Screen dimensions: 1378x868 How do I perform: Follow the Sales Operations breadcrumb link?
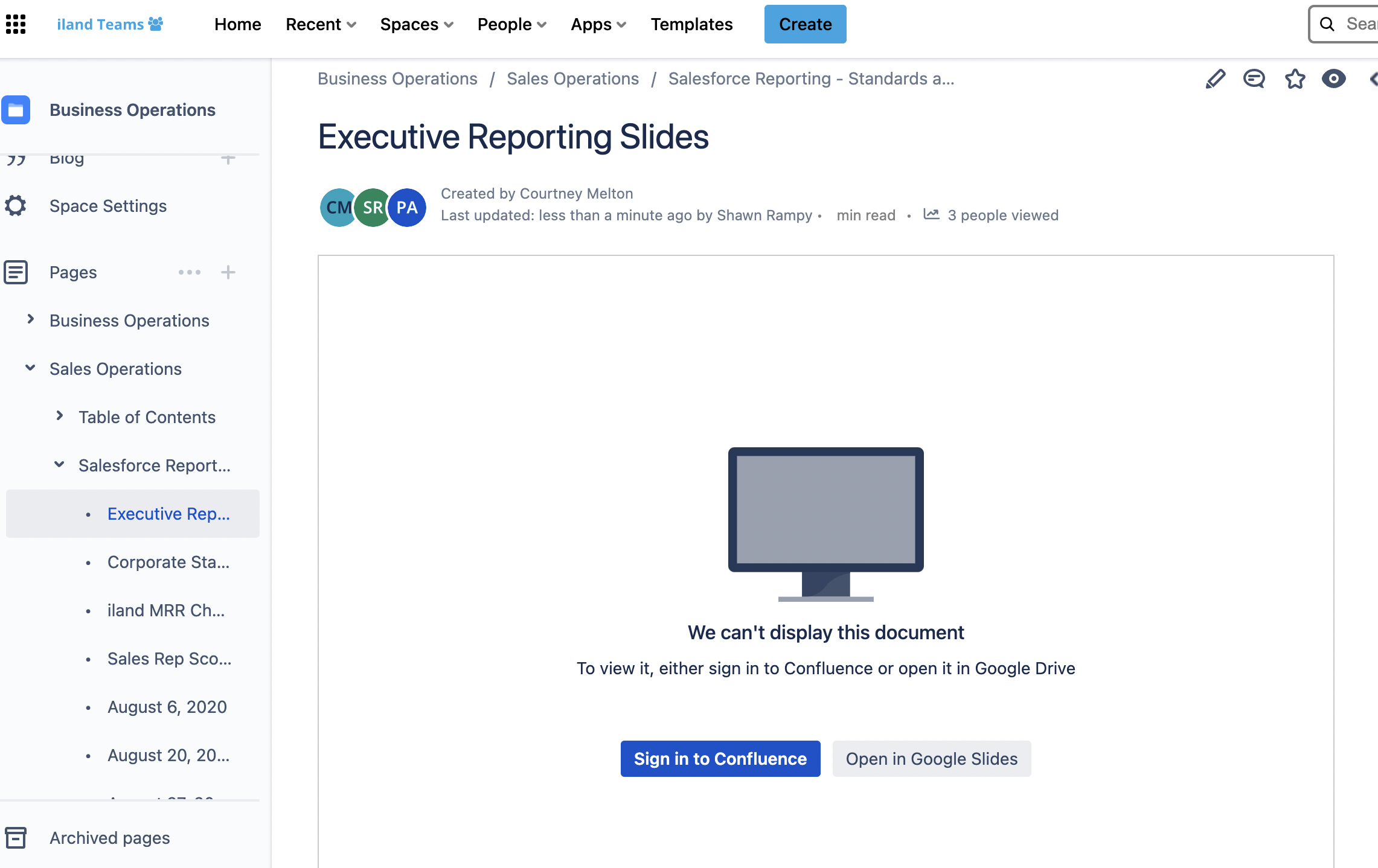click(572, 79)
